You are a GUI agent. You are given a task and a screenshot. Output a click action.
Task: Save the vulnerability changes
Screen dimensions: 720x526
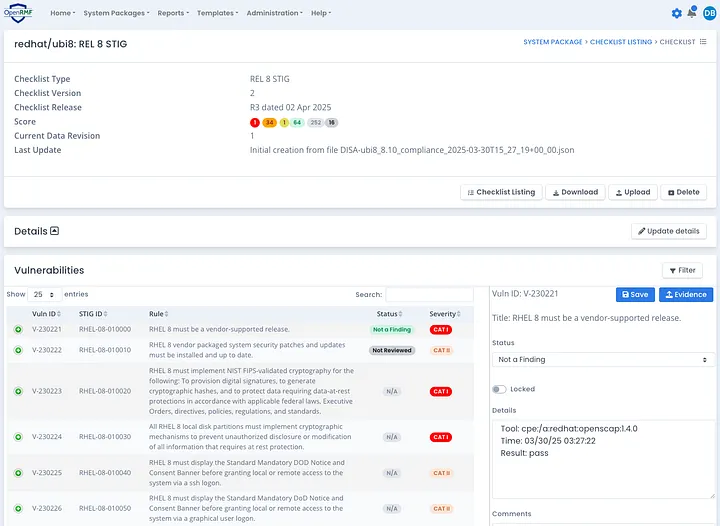pos(635,295)
